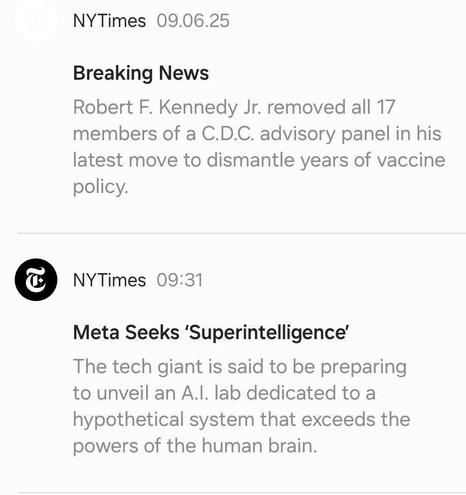Select the NYTimes sender name at 09:31
Image resolution: width=466 pixels, height=495 pixels.
[x=109, y=280]
